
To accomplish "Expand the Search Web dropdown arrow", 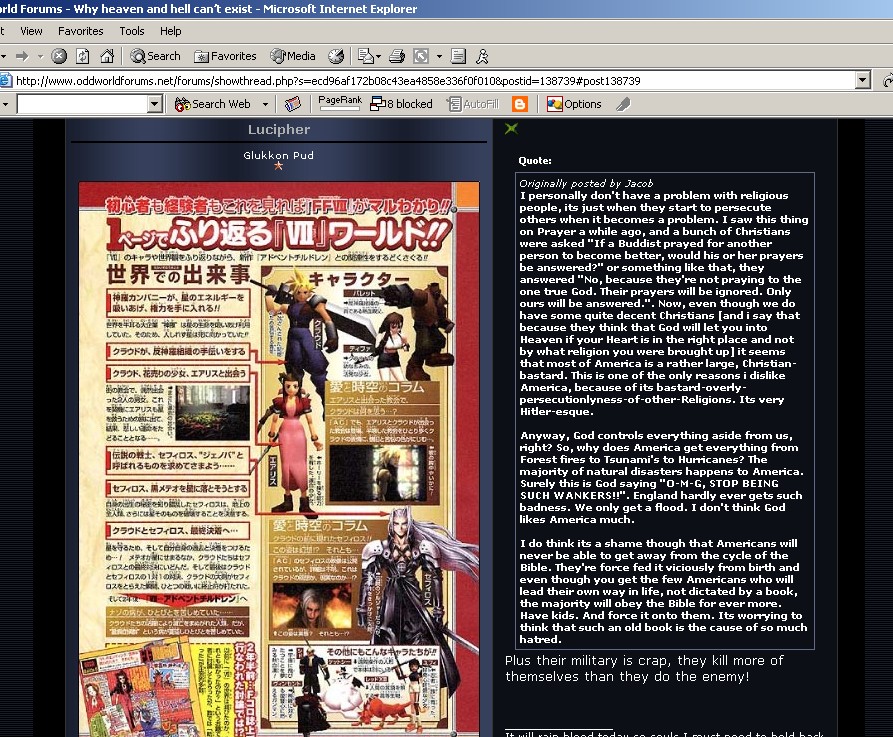I will coord(265,104).
